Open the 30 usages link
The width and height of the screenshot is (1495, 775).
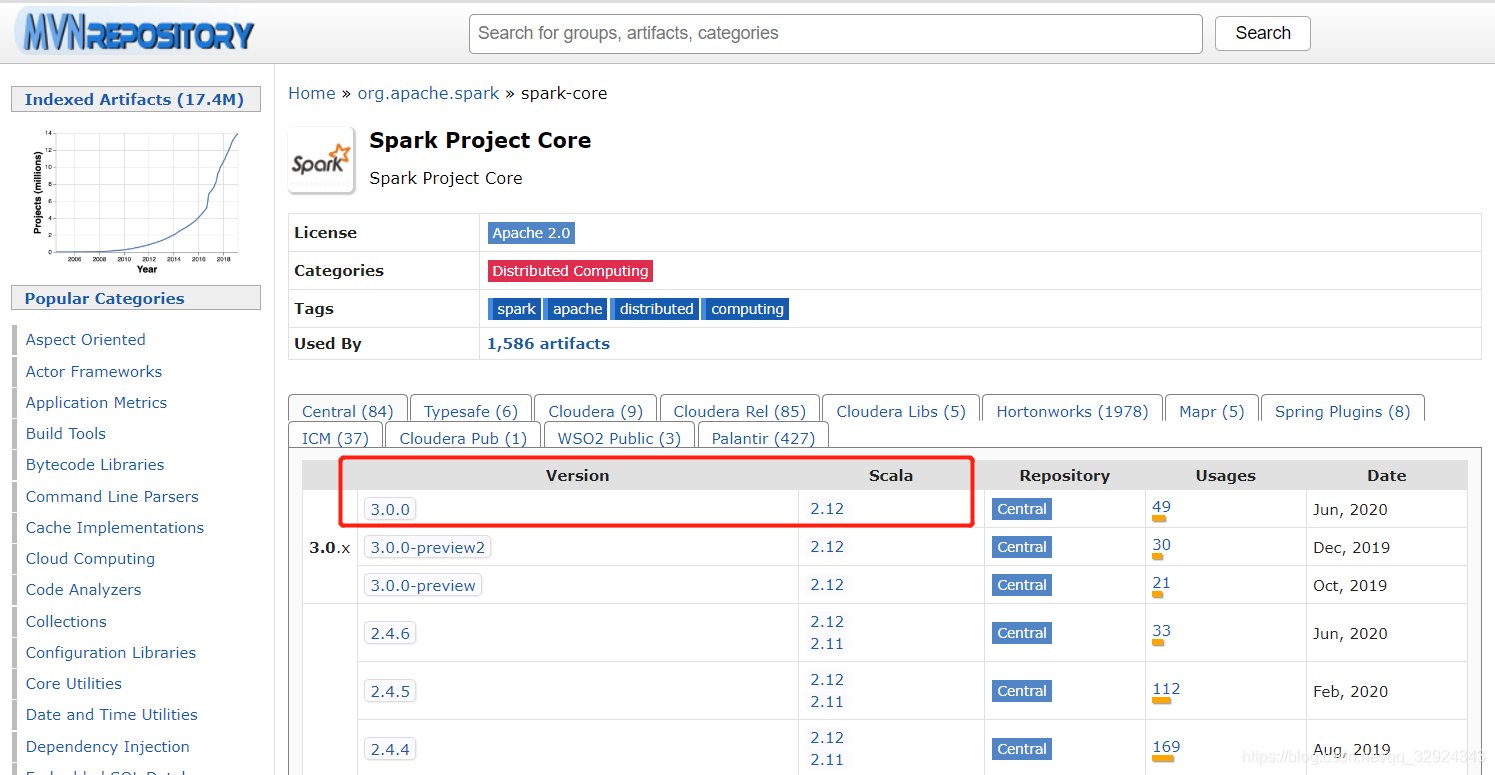tap(1161, 545)
